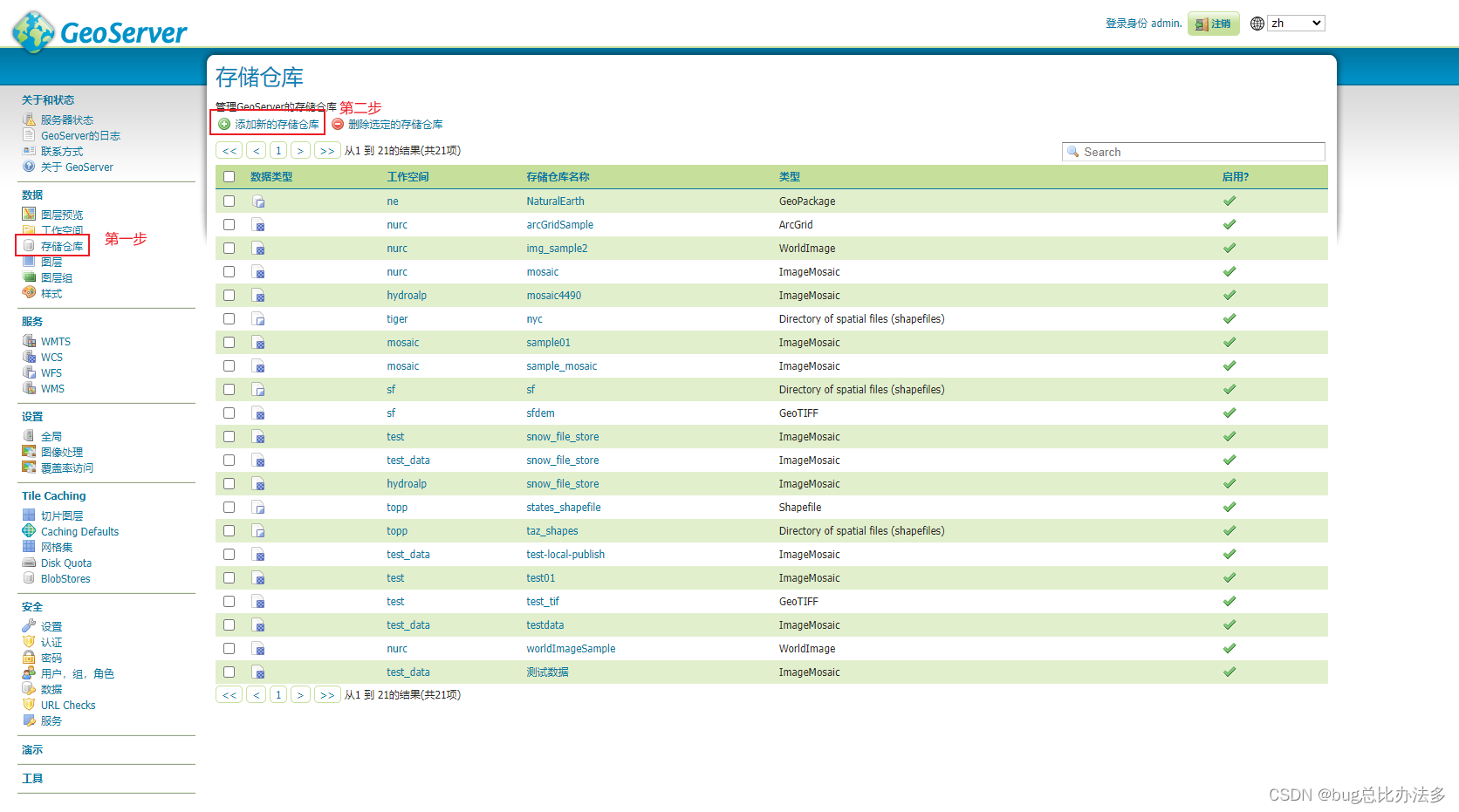The width and height of the screenshot is (1459, 812).
Task: Click the security settings wrench icon
Action: [x=29, y=626]
